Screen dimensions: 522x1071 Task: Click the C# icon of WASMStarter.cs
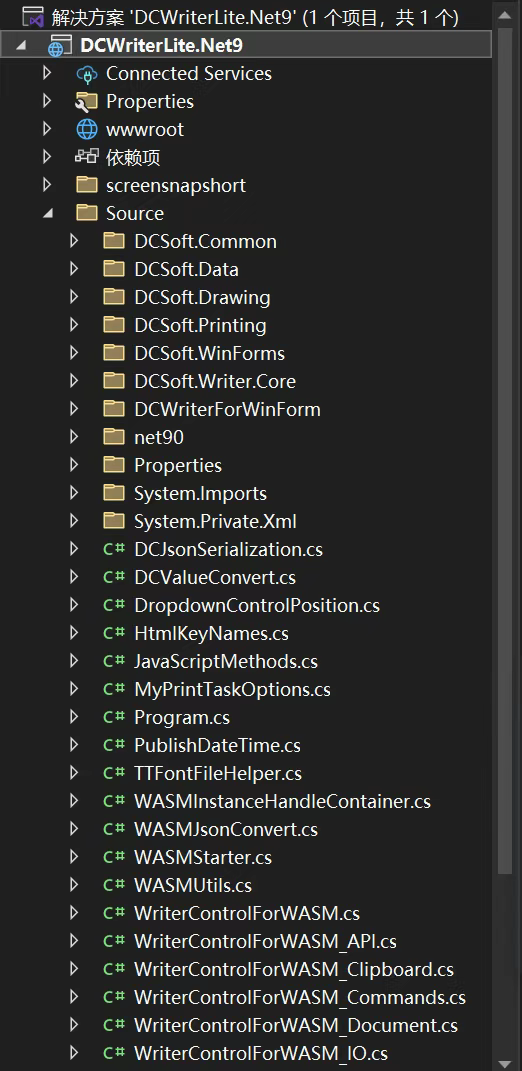[x=114, y=857]
